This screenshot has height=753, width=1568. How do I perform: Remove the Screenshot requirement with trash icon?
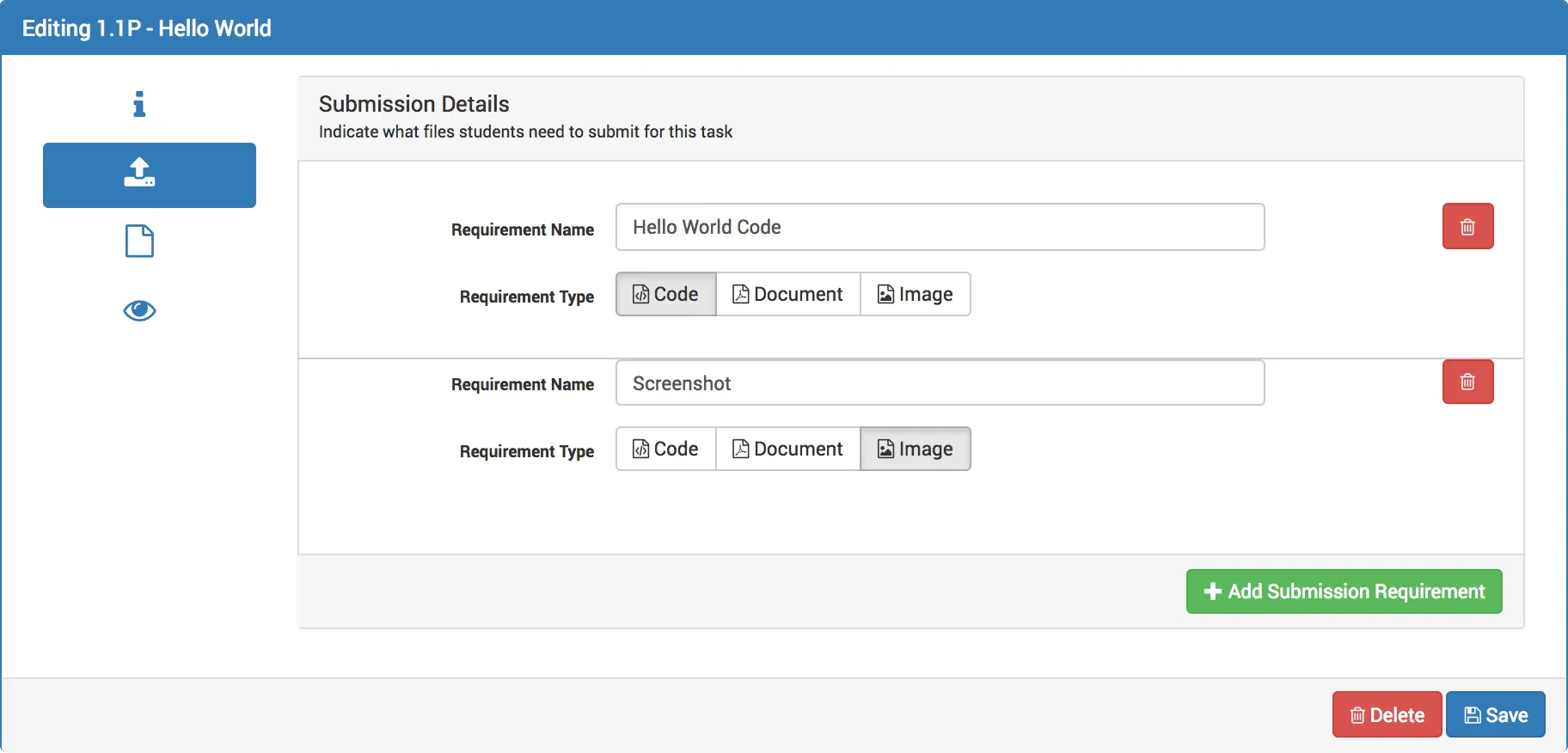click(x=1467, y=382)
